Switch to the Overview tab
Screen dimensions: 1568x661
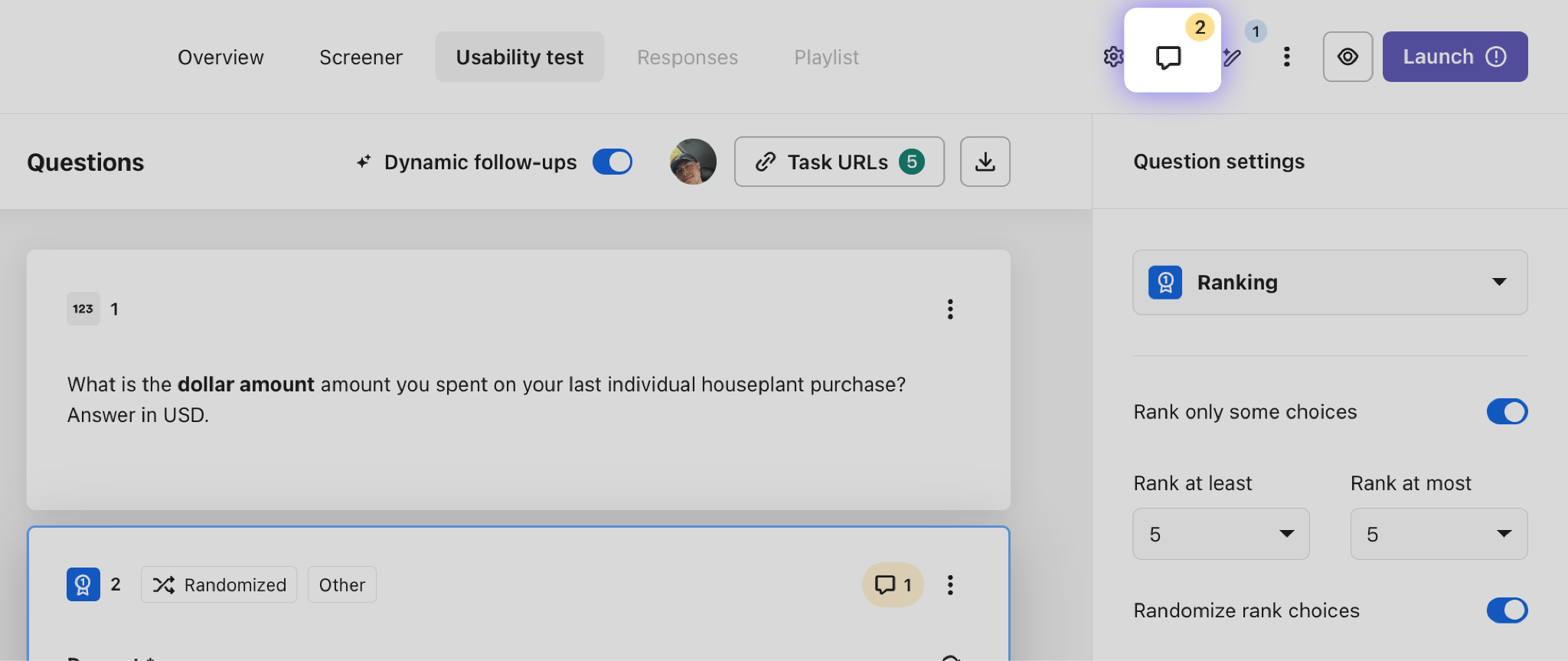click(220, 57)
